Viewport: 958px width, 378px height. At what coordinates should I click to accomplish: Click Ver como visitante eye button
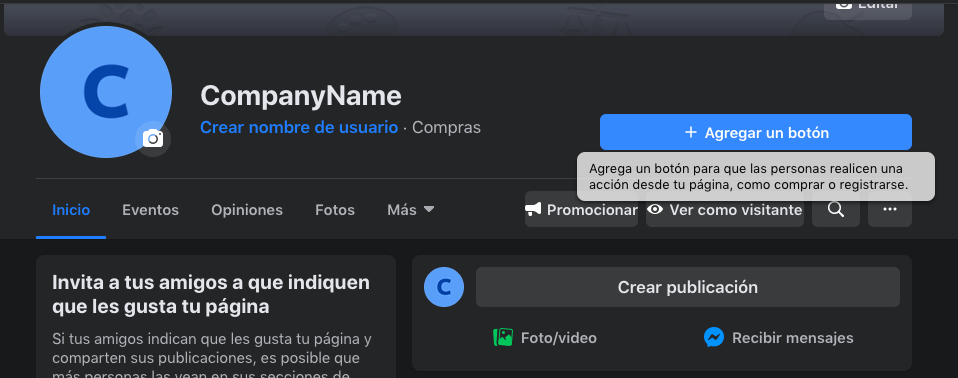coord(725,209)
